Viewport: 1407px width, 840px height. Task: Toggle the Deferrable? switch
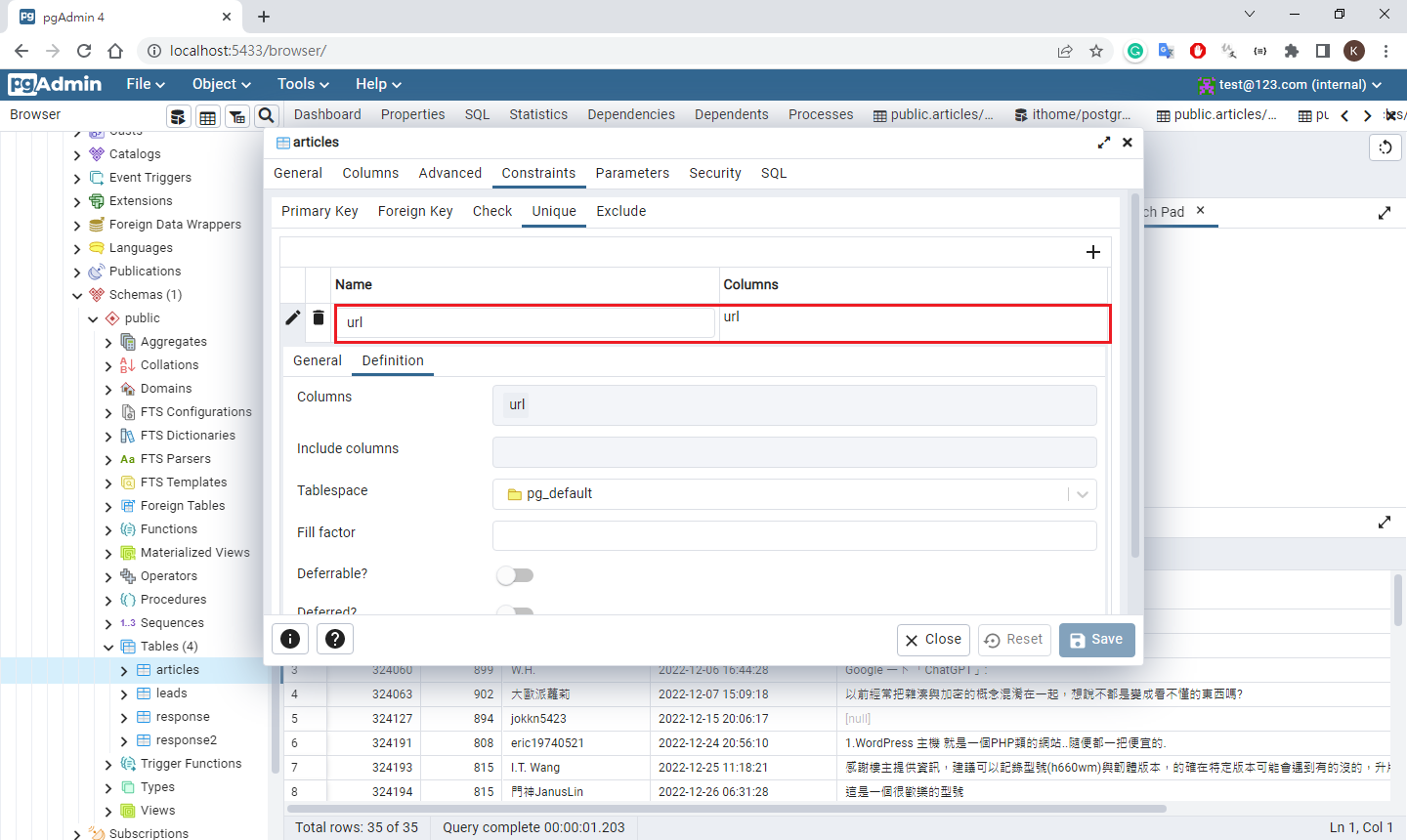tap(515, 574)
